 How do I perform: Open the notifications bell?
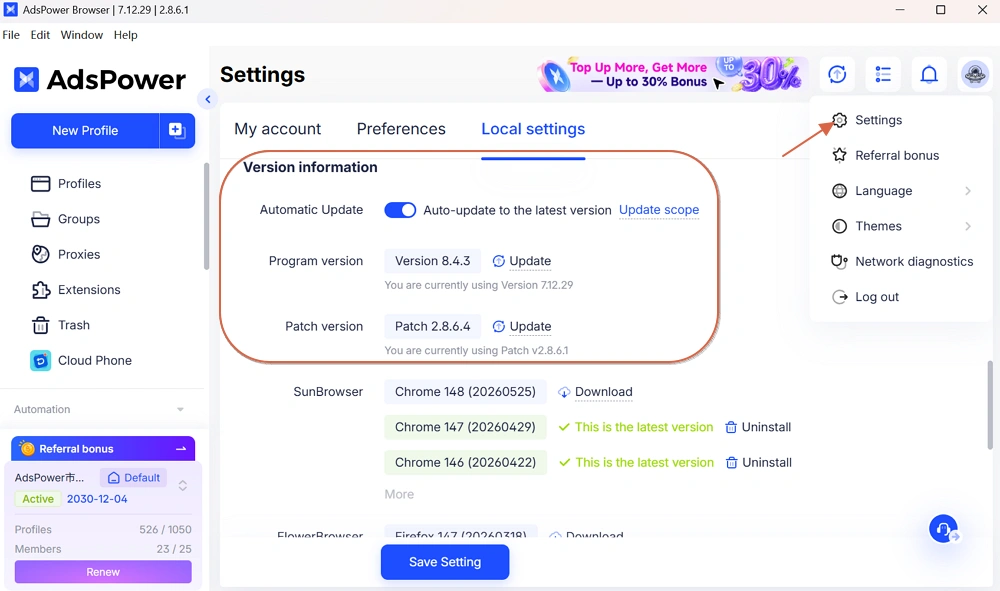click(x=929, y=75)
